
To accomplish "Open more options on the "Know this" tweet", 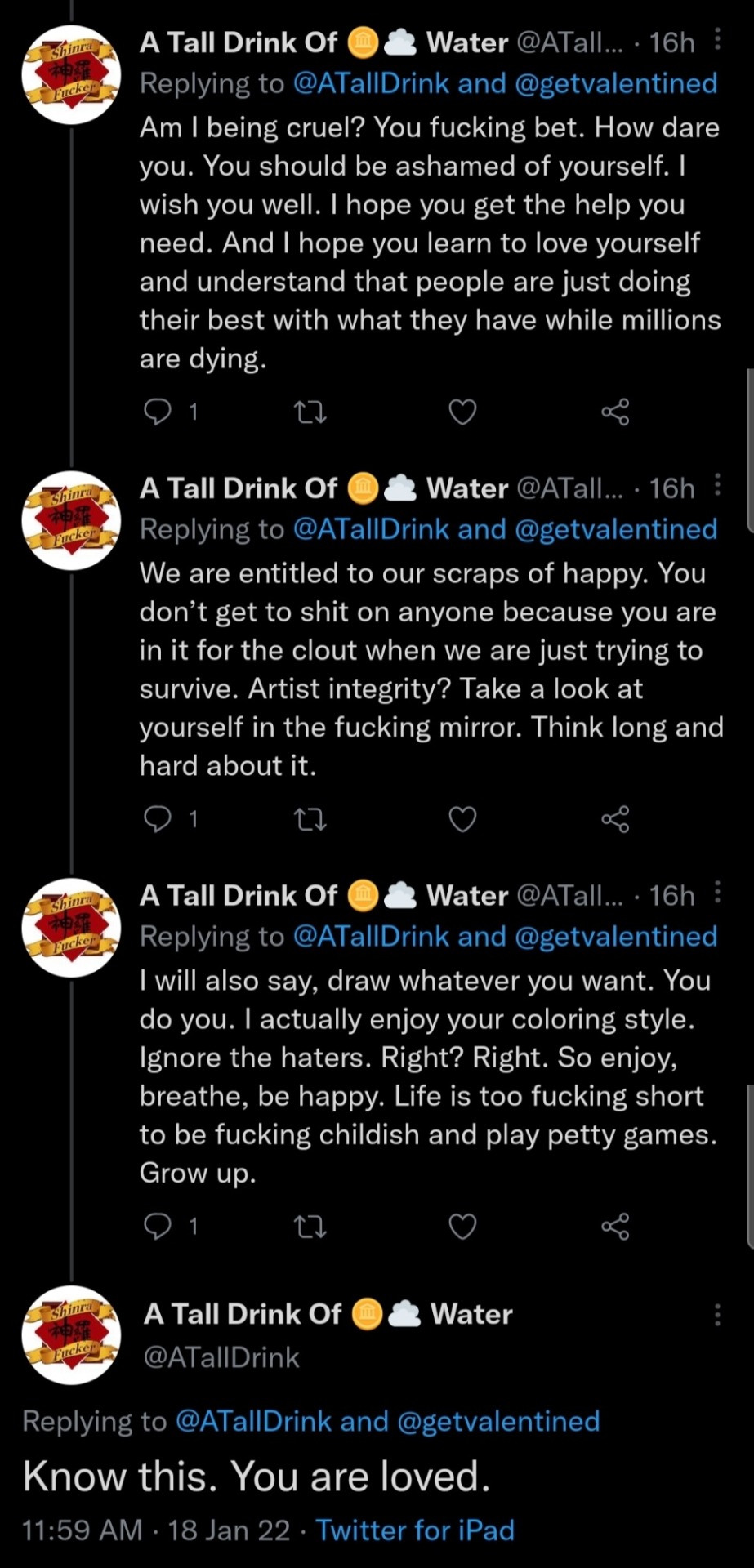I will coord(716,1314).
